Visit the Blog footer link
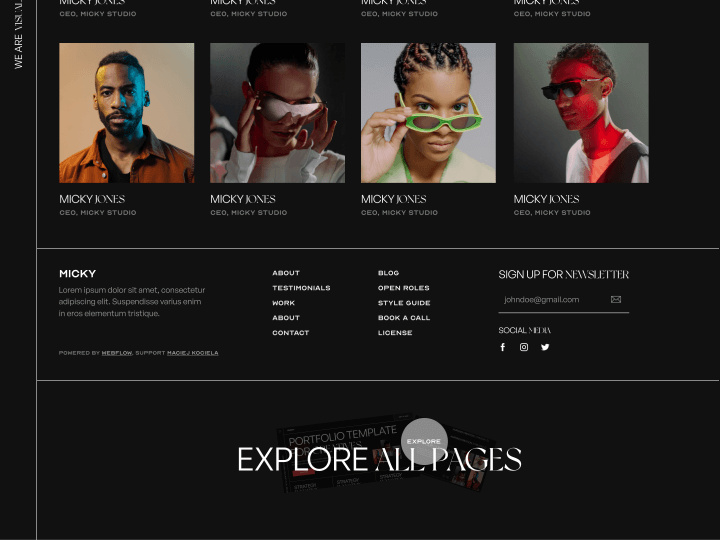Viewport: 720px width, 540px height. [x=388, y=273]
